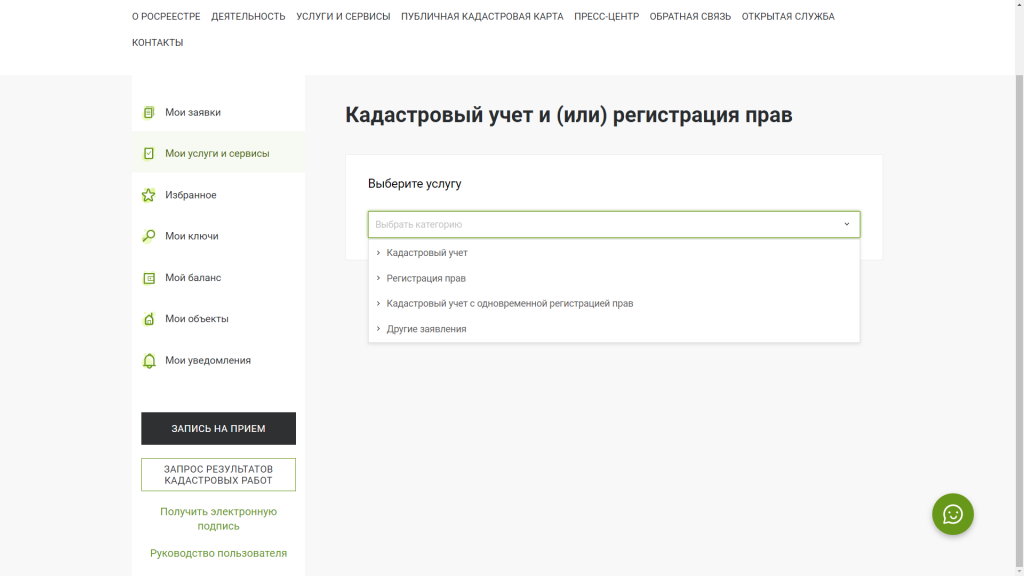Go to the Пресс-центр menu item

(x=606, y=17)
